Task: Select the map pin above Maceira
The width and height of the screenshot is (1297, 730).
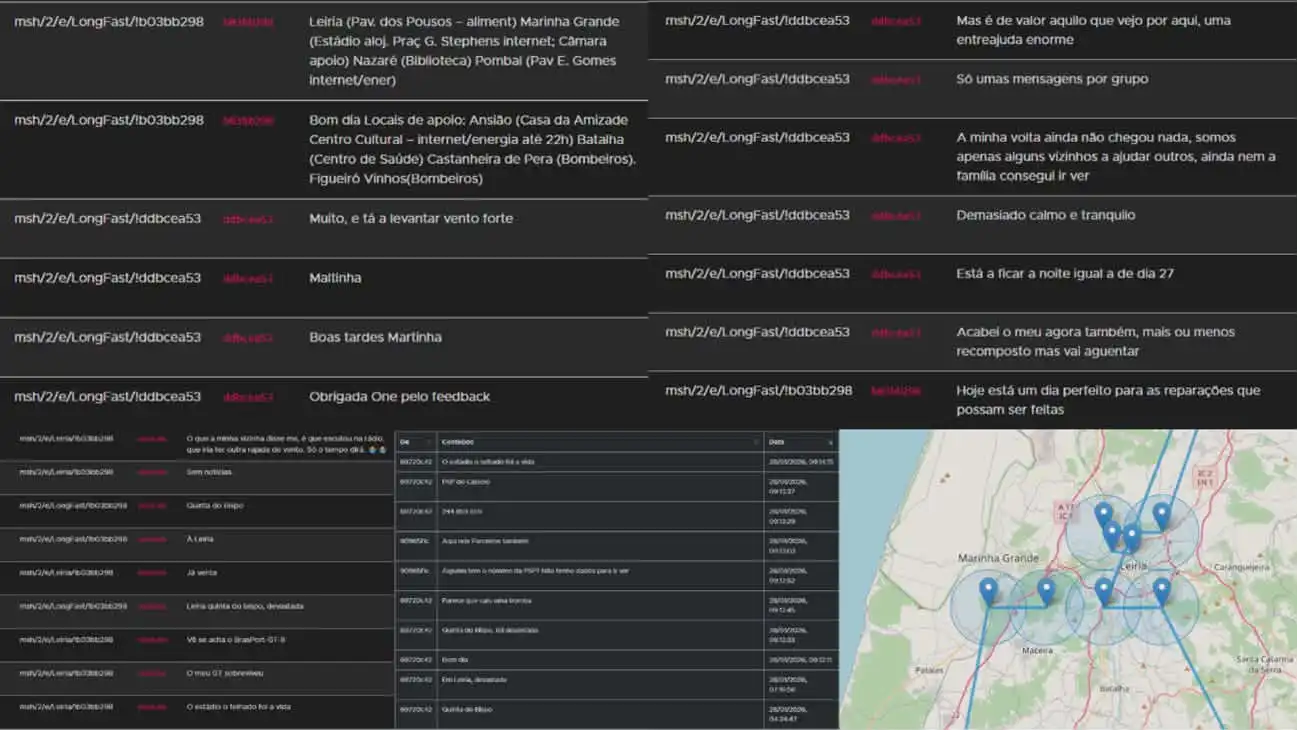Action: click(x=1046, y=590)
